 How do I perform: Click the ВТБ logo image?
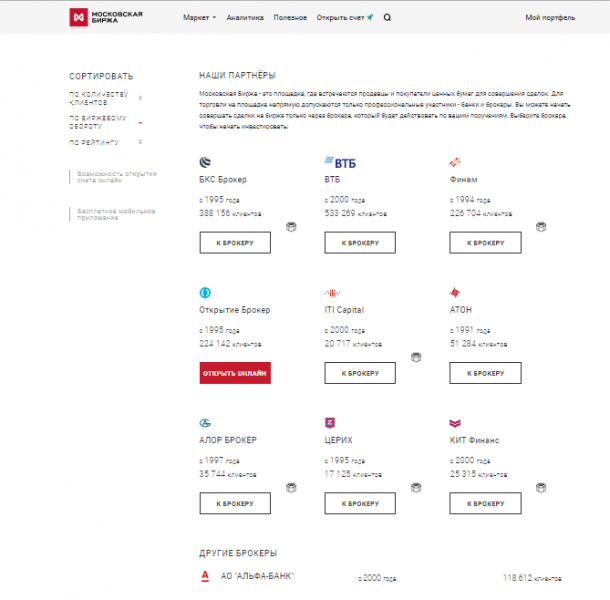(x=340, y=162)
